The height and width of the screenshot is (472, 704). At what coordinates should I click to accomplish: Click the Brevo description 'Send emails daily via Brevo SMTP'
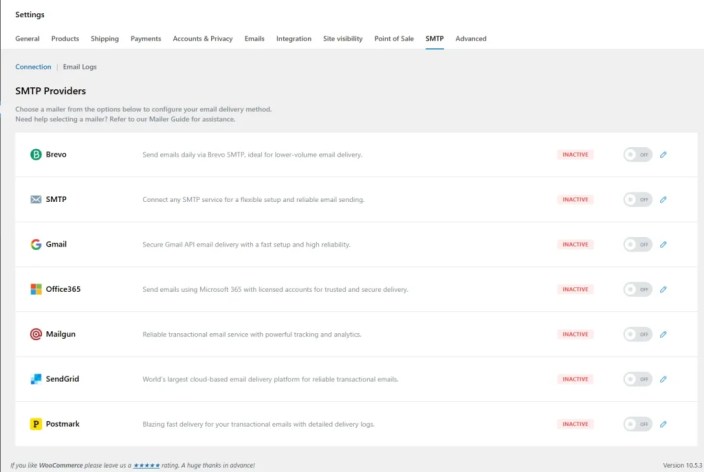point(252,154)
